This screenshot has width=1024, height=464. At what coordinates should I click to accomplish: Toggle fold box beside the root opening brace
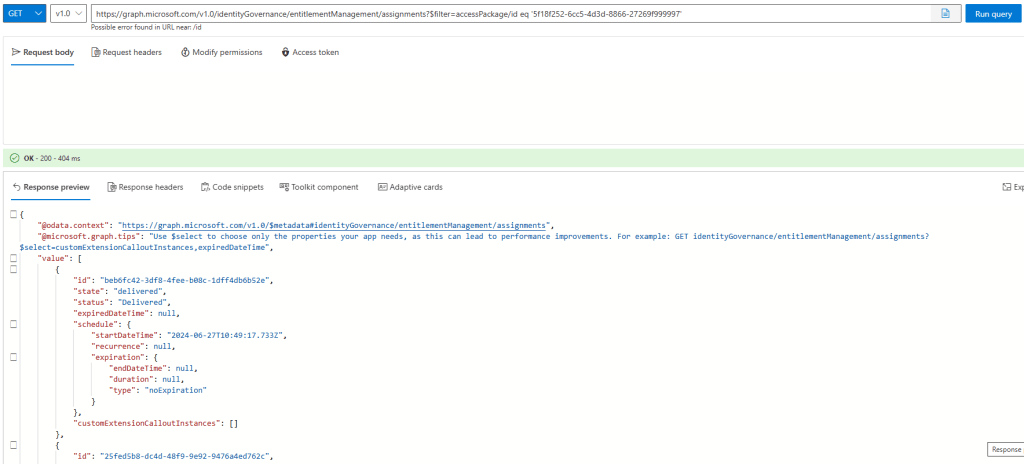pos(12,214)
